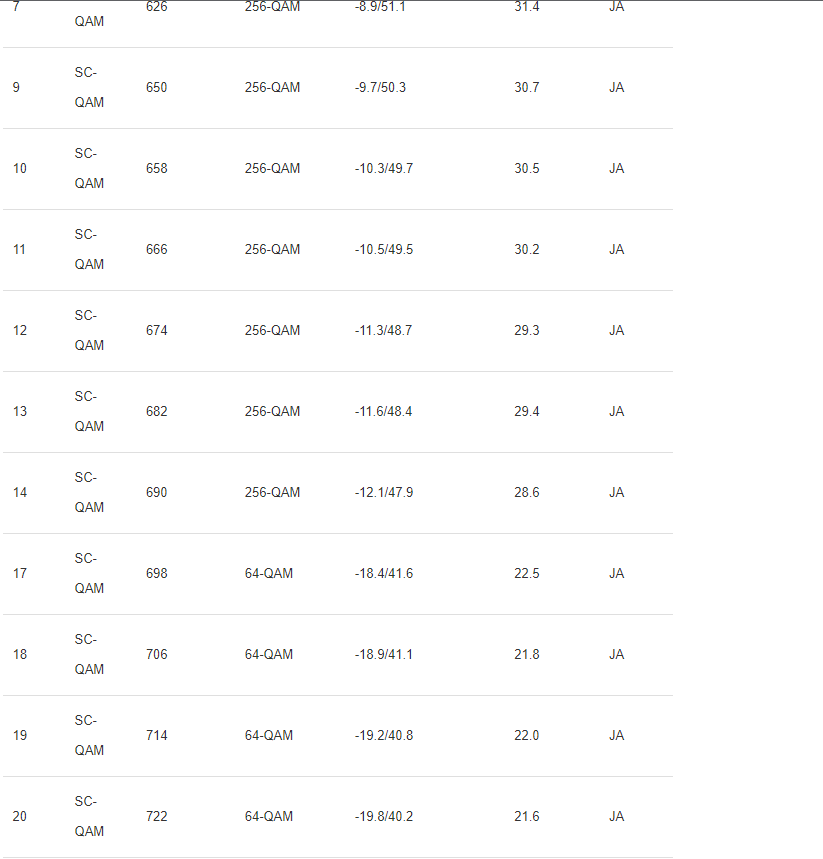Select SNR value 29.4
This screenshot has width=823, height=859.
[527, 412]
